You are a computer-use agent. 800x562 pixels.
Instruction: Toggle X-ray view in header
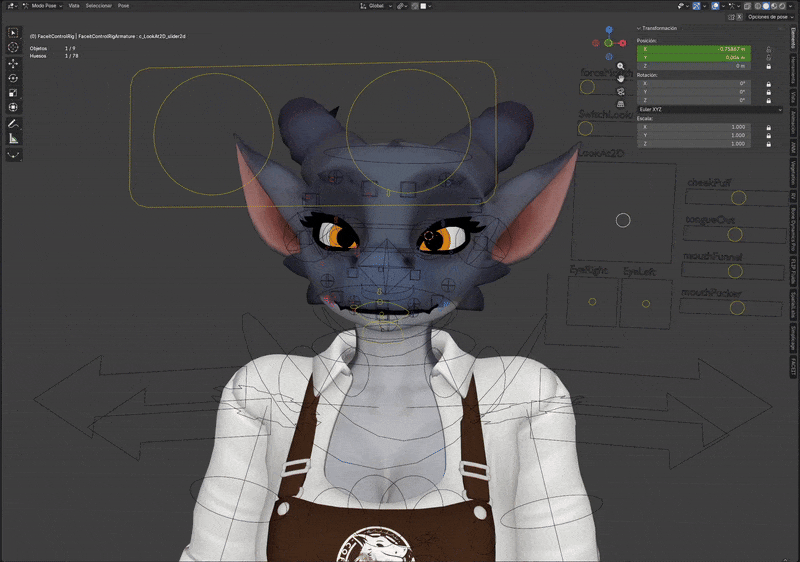click(747, 6)
